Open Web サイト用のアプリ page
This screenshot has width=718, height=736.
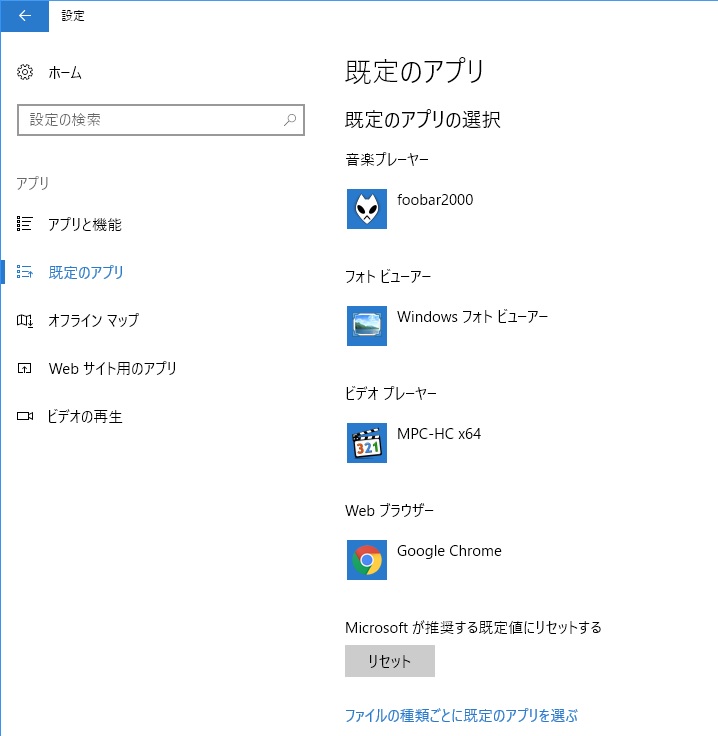click(113, 368)
